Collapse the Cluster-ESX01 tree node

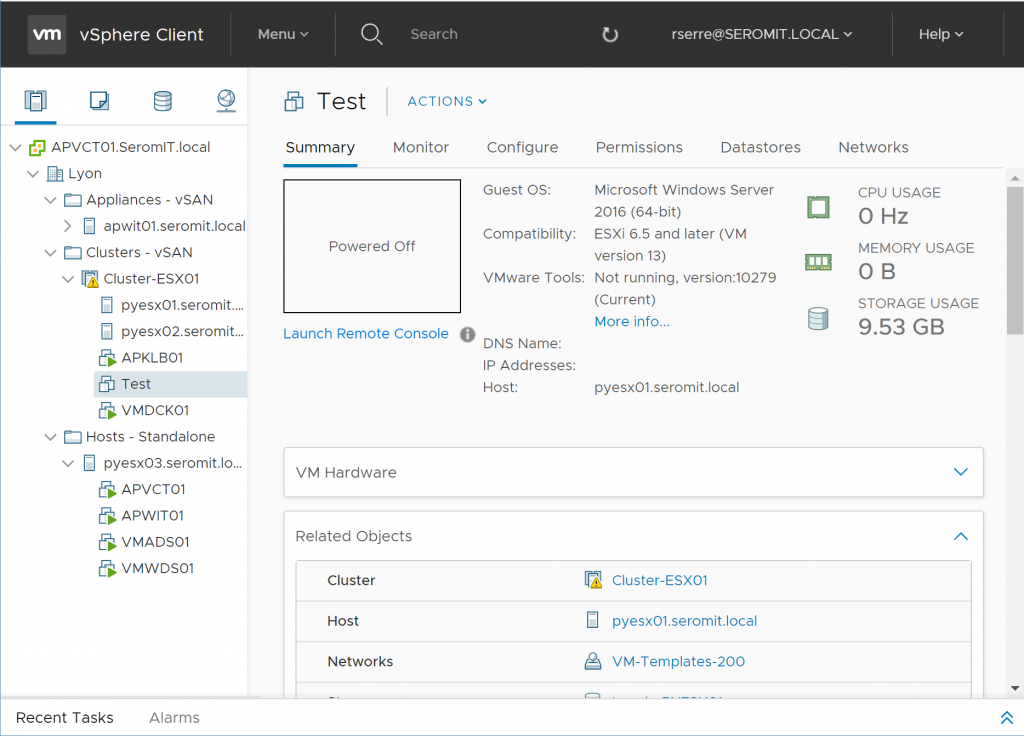pyautogui.click(x=68, y=279)
